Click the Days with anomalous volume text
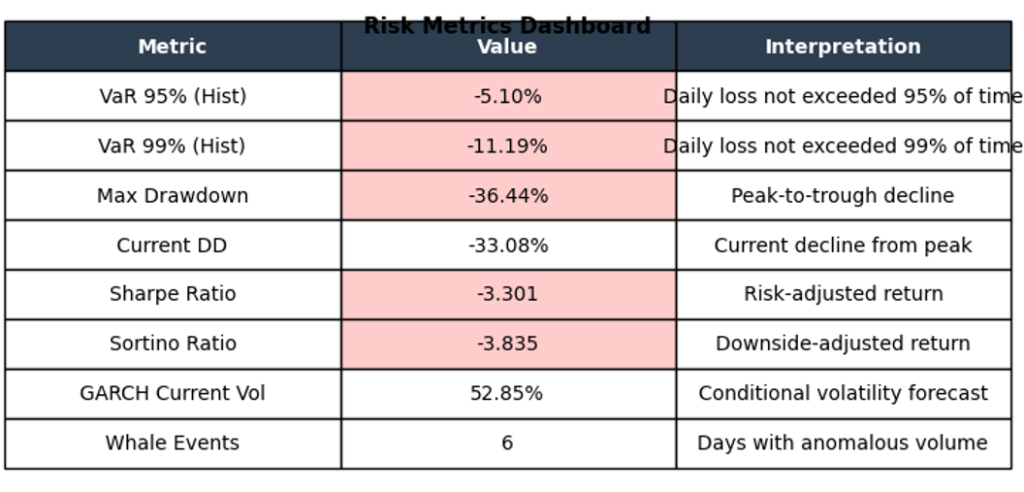The width and height of the screenshot is (1024, 492). point(842,443)
